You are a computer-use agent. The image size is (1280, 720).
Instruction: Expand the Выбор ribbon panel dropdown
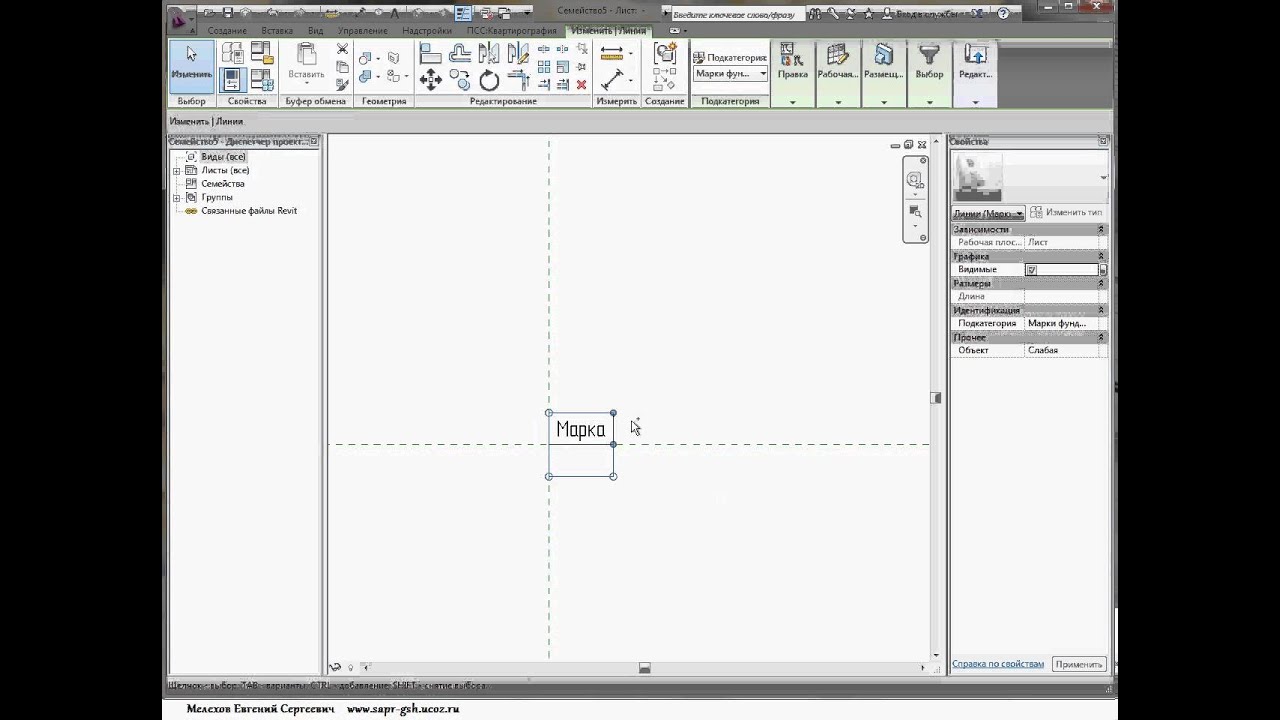[929, 102]
